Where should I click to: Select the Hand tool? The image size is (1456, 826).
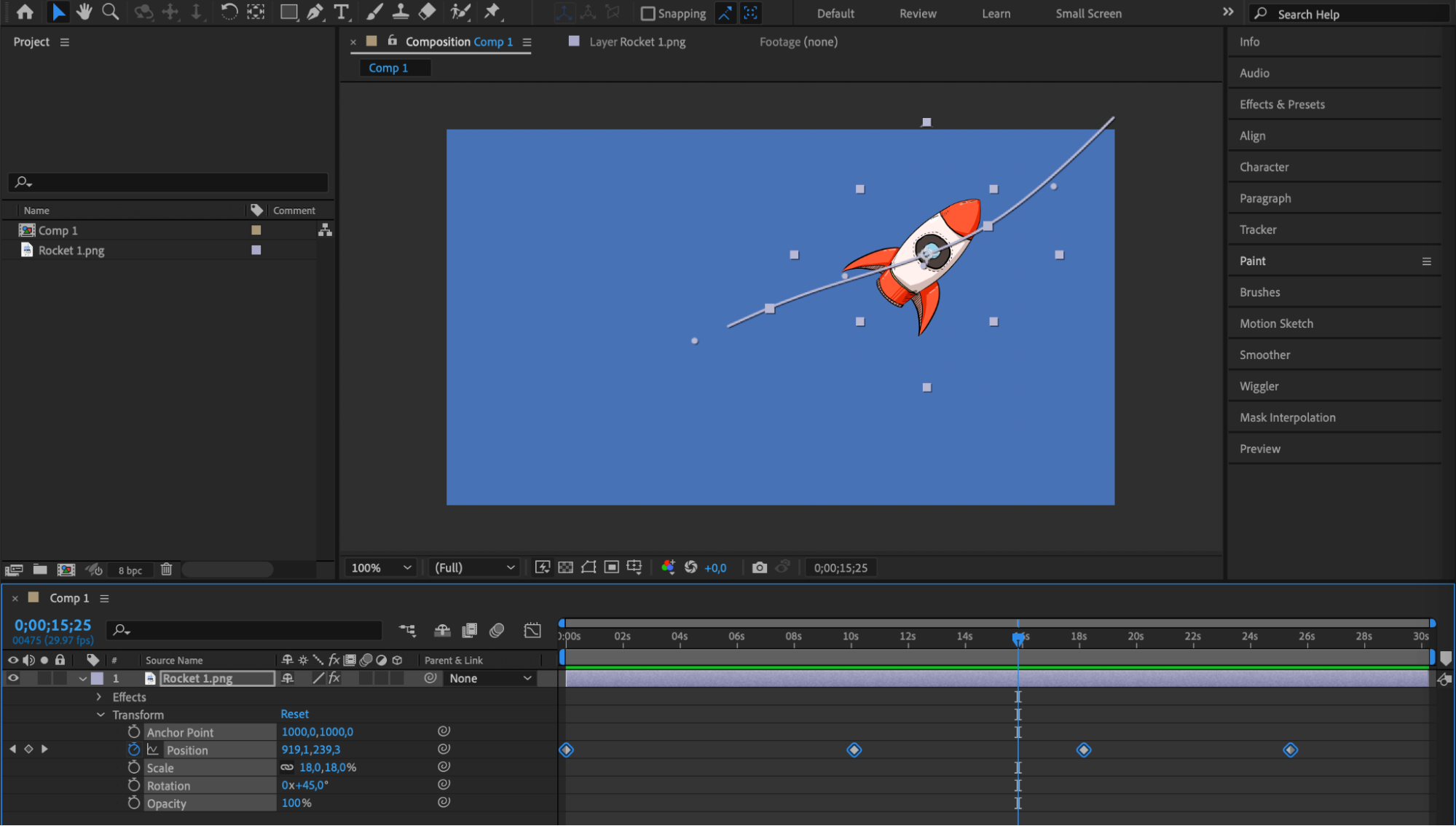[84, 12]
